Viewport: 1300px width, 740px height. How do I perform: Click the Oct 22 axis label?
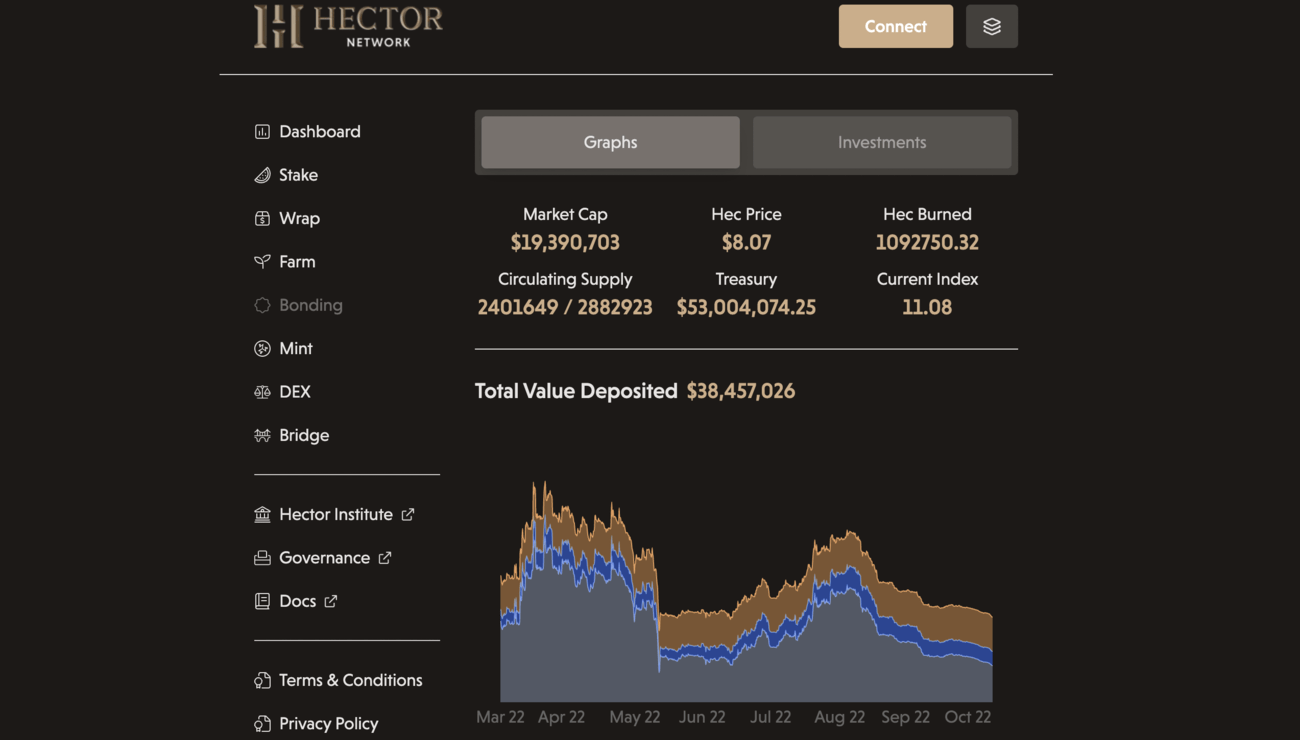pyautogui.click(x=967, y=717)
